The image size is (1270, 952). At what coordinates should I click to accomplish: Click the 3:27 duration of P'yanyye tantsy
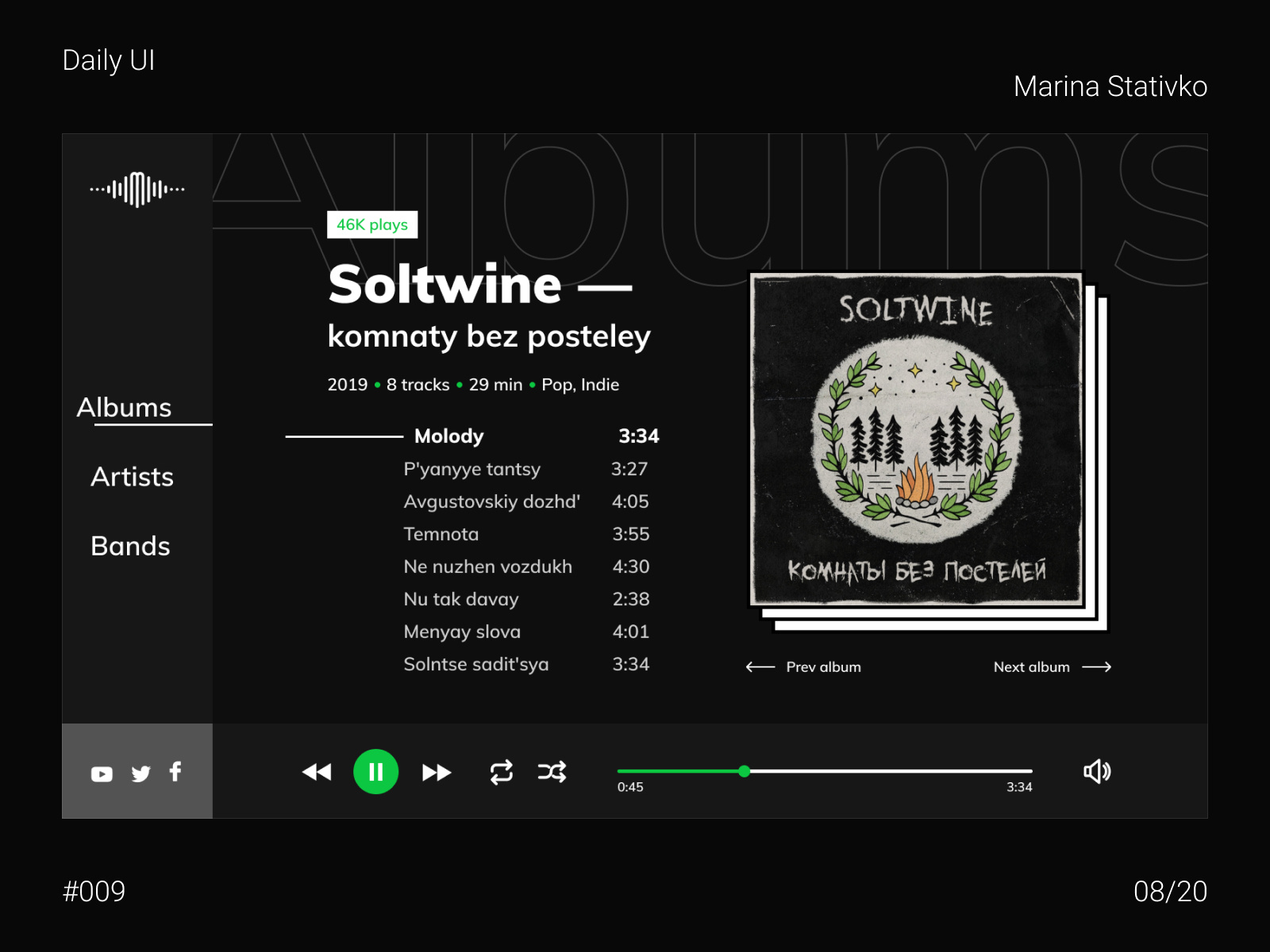629,469
